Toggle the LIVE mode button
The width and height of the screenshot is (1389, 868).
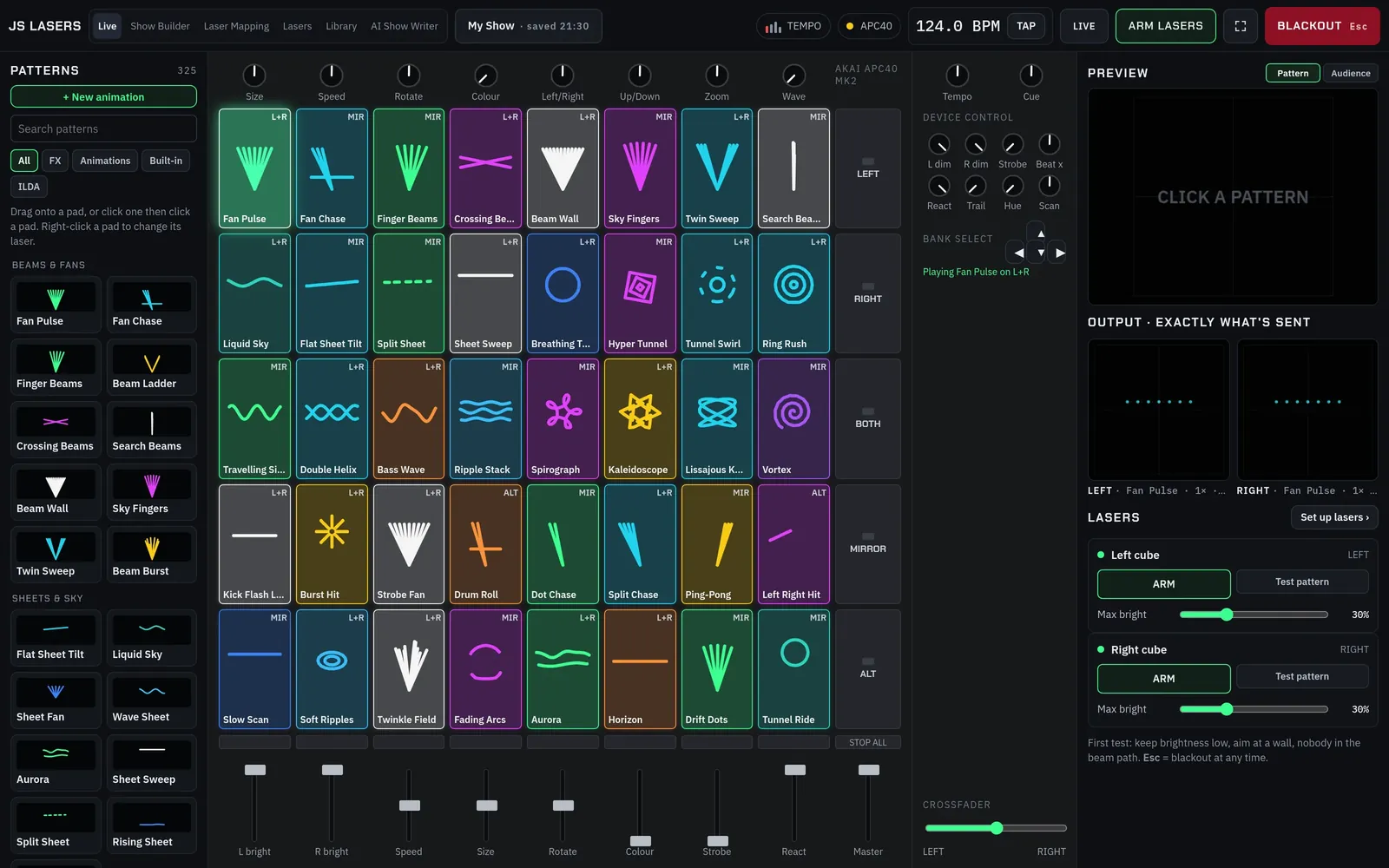pos(1083,26)
